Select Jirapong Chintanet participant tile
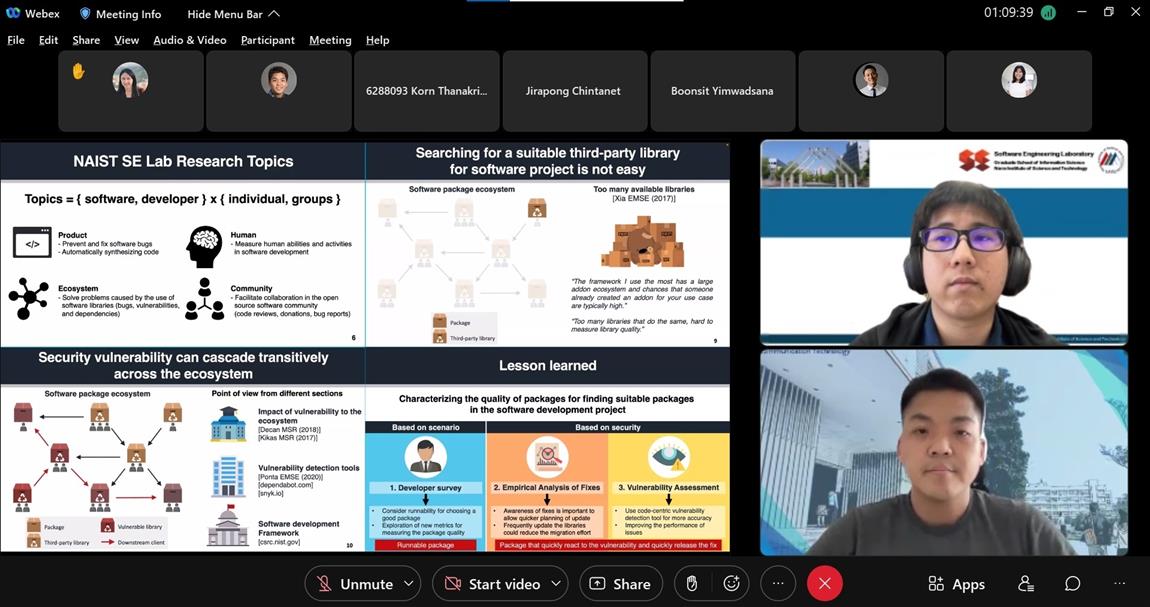 pyautogui.click(x=573, y=91)
